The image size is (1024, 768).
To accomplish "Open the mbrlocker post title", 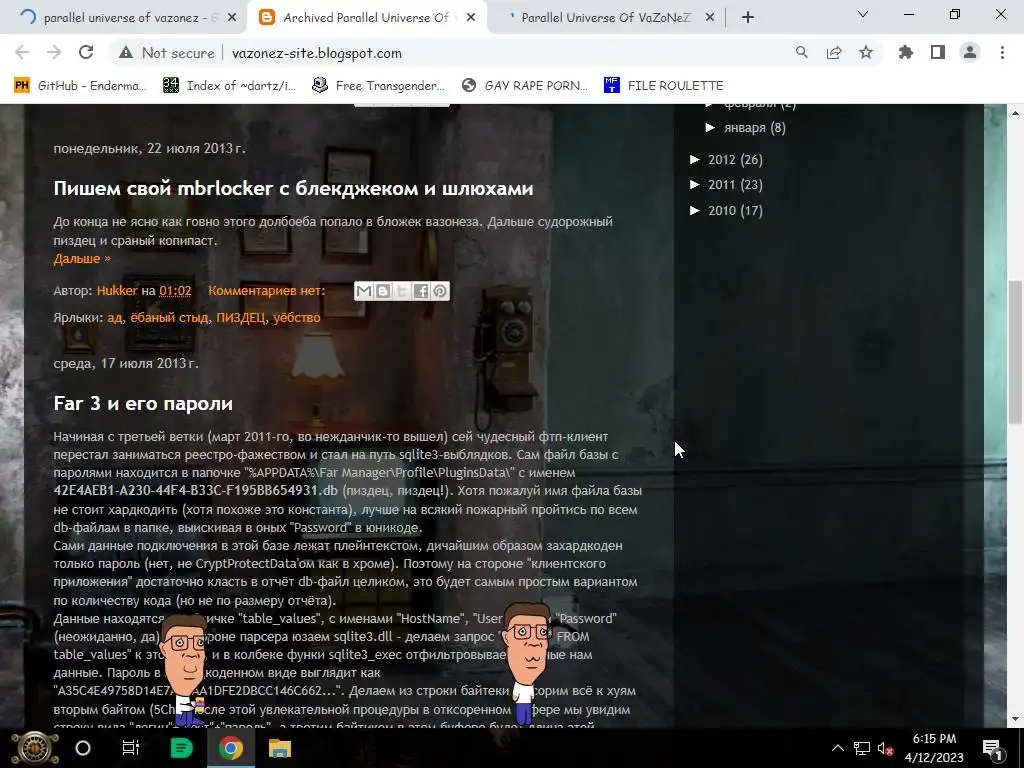I will point(293,188).
